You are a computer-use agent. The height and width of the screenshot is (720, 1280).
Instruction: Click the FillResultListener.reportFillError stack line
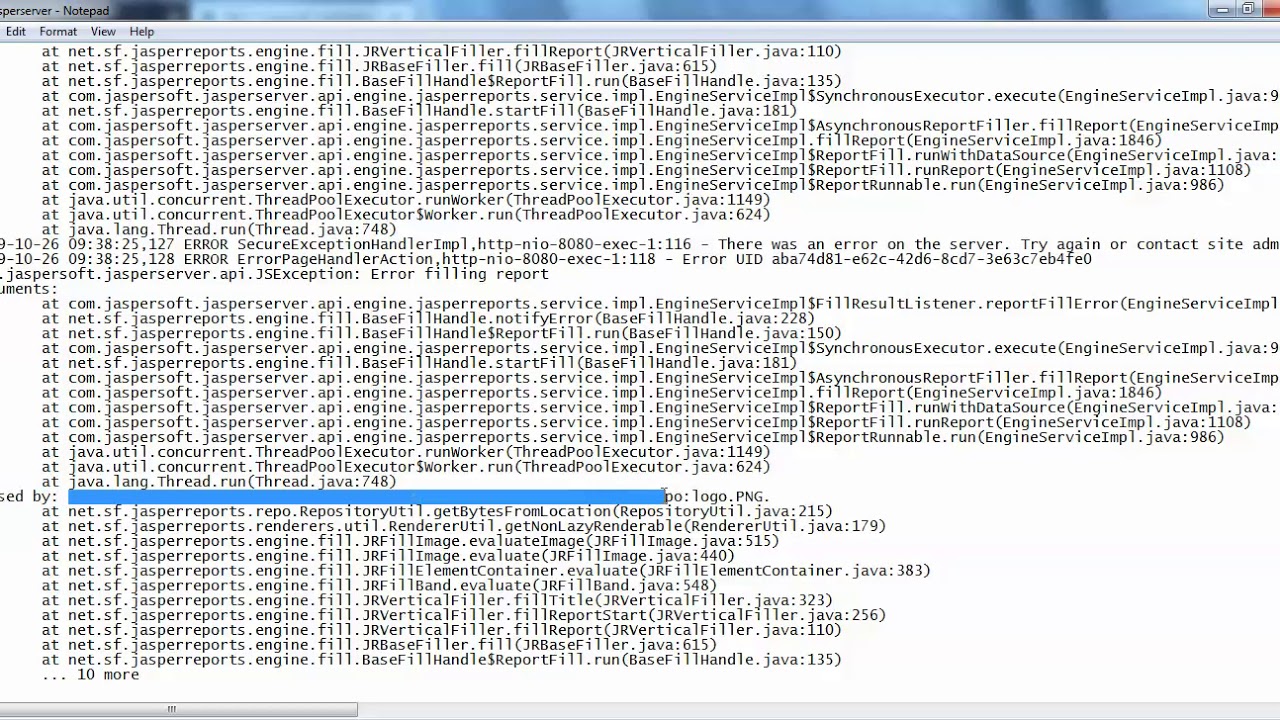660,304
